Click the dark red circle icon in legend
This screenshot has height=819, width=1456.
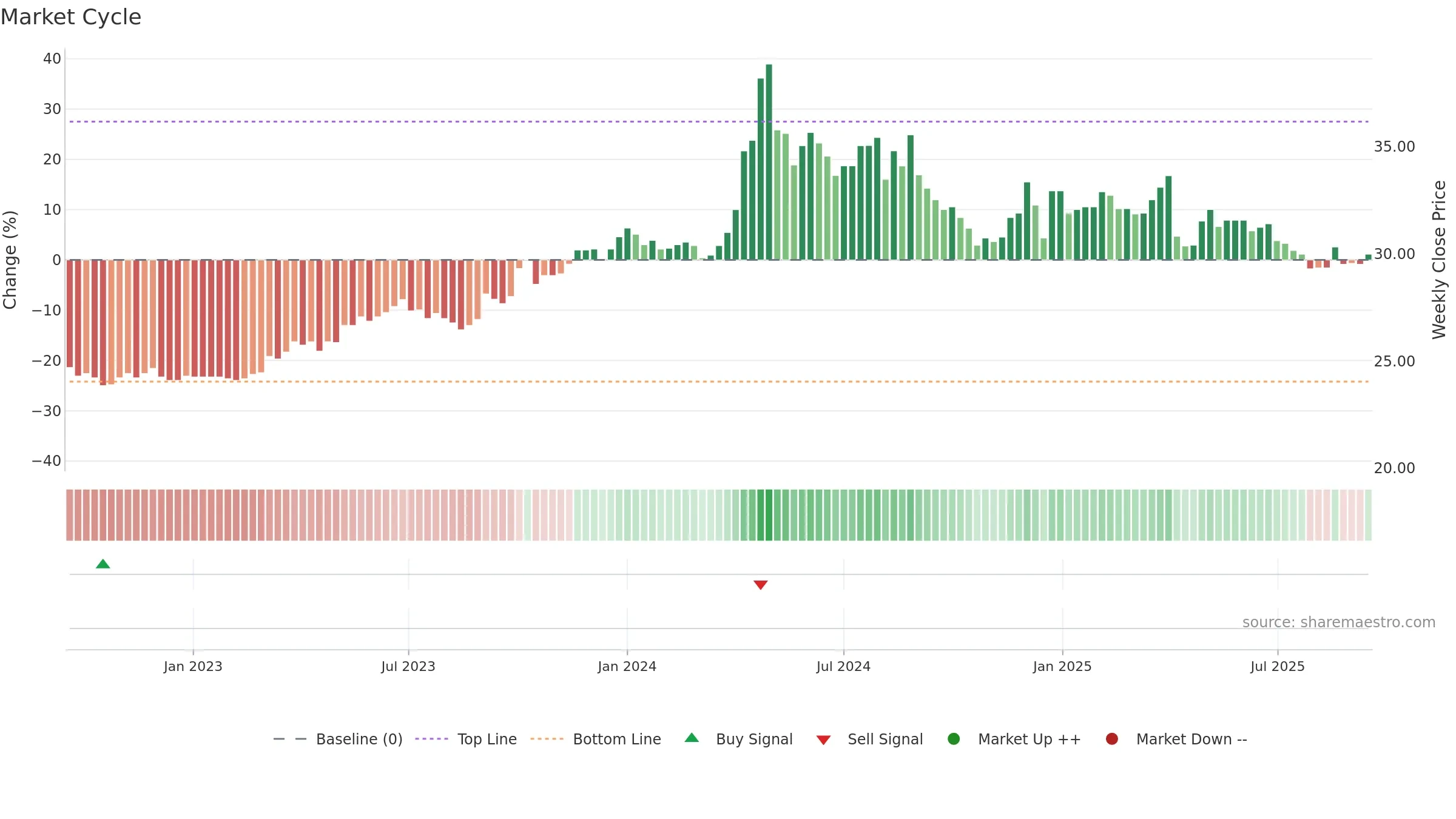coord(1112,739)
